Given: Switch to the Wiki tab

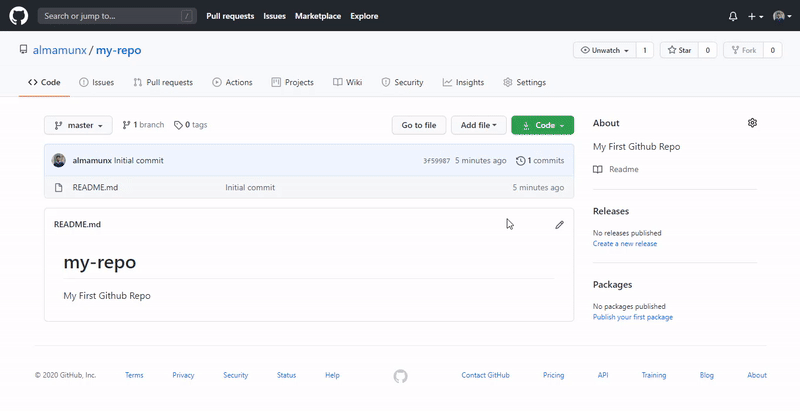Looking at the screenshot, I should [x=347, y=82].
